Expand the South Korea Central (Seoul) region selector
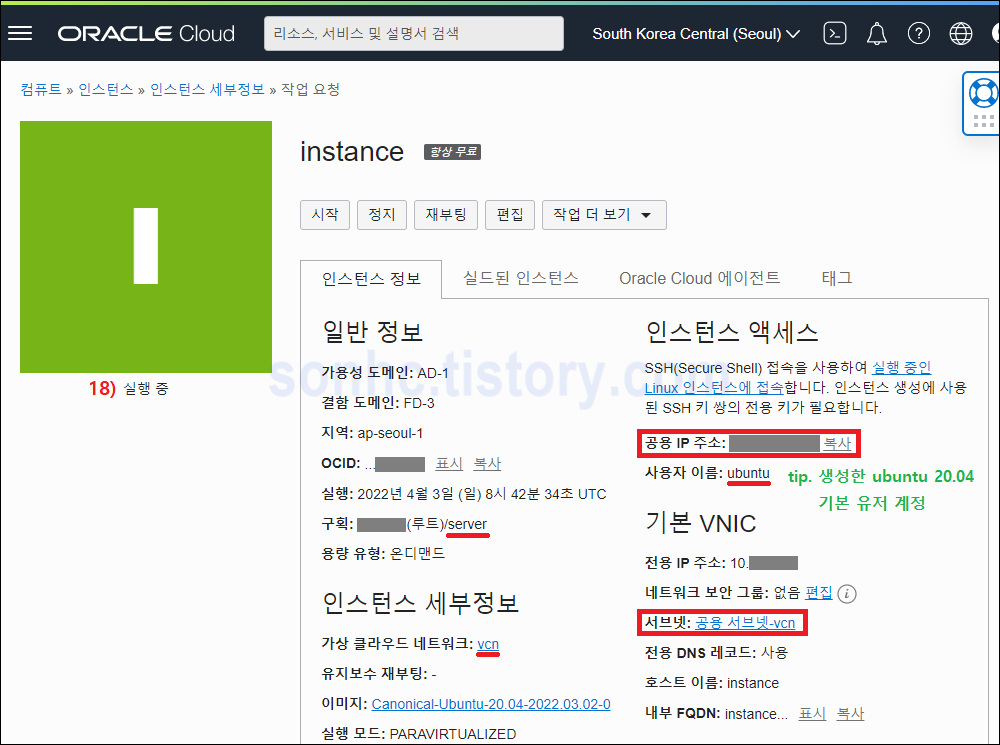 (696, 34)
